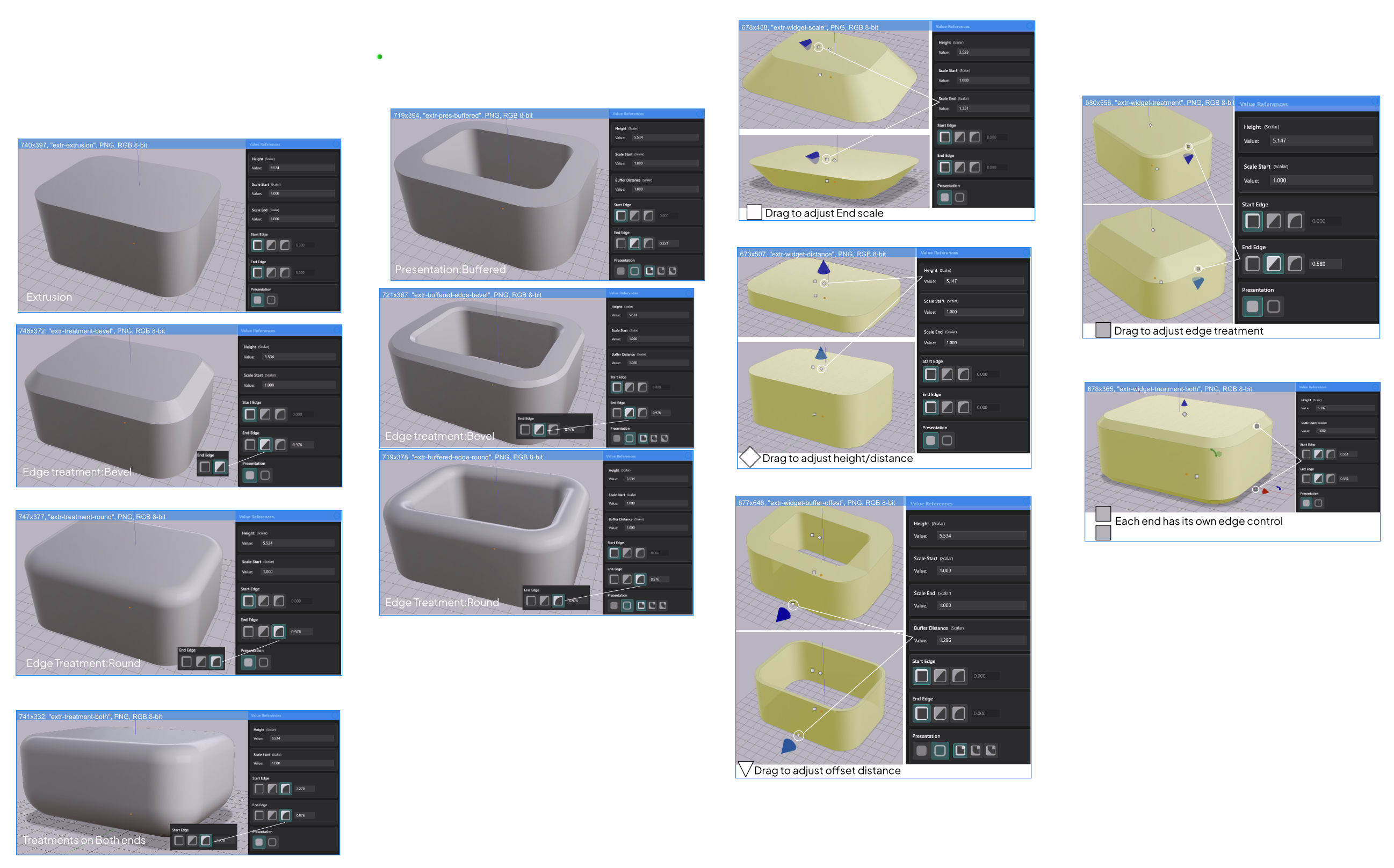Select End Edge round icon in extr-extrusion image
Screen dimensions: 1394x868
[x=285, y=273]
